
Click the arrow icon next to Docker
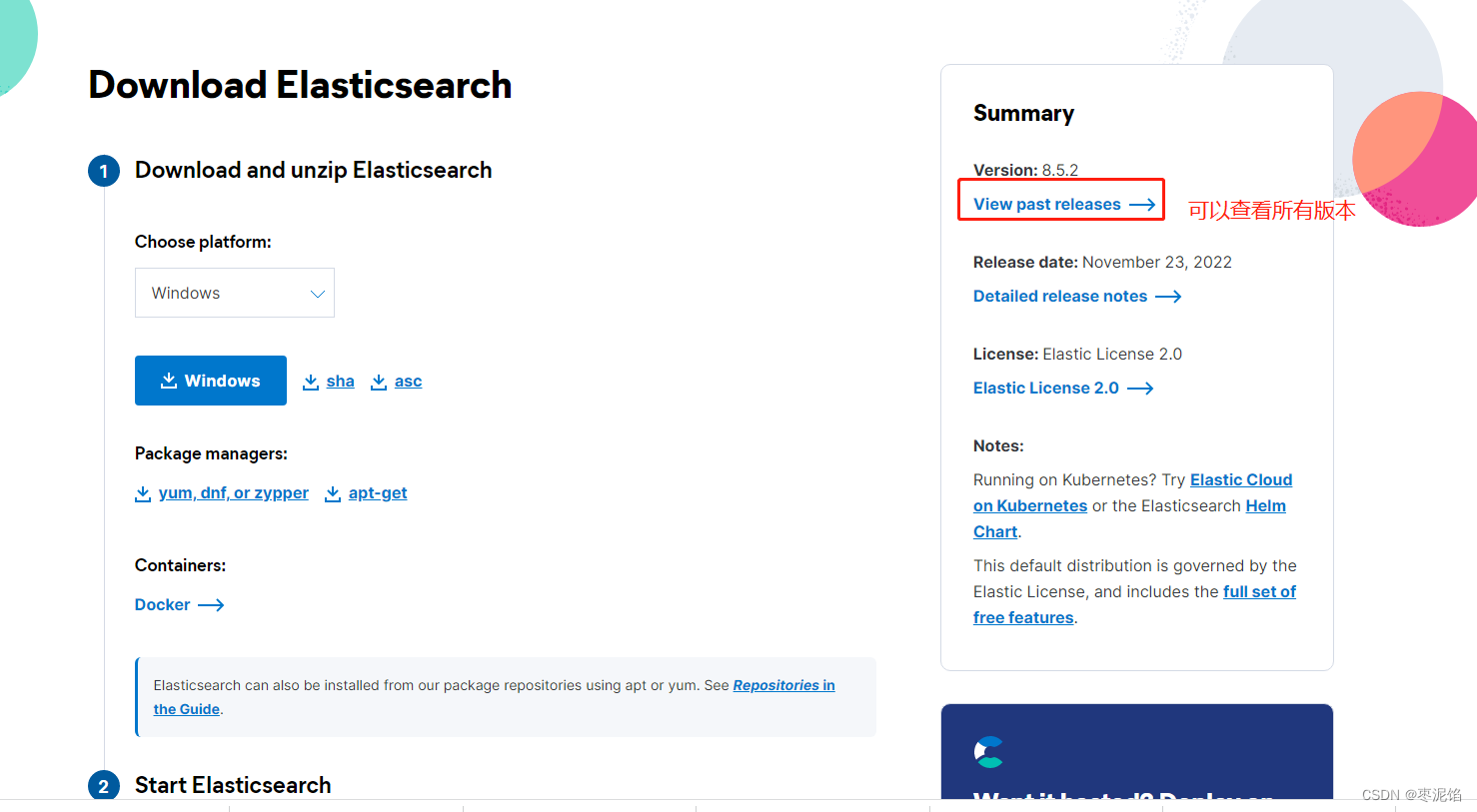coord(211,605)
